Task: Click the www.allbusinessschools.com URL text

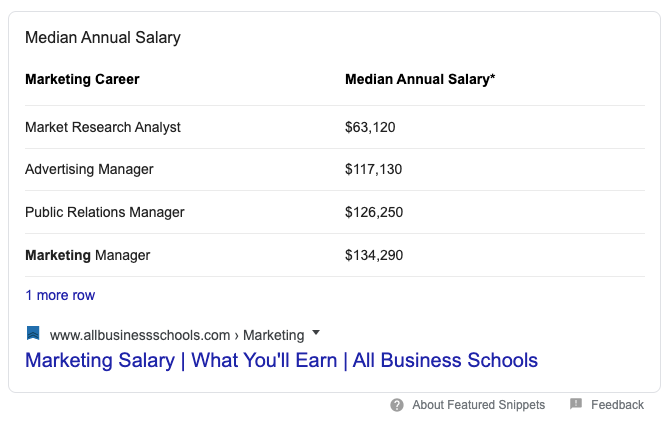Action: point(140,335)
